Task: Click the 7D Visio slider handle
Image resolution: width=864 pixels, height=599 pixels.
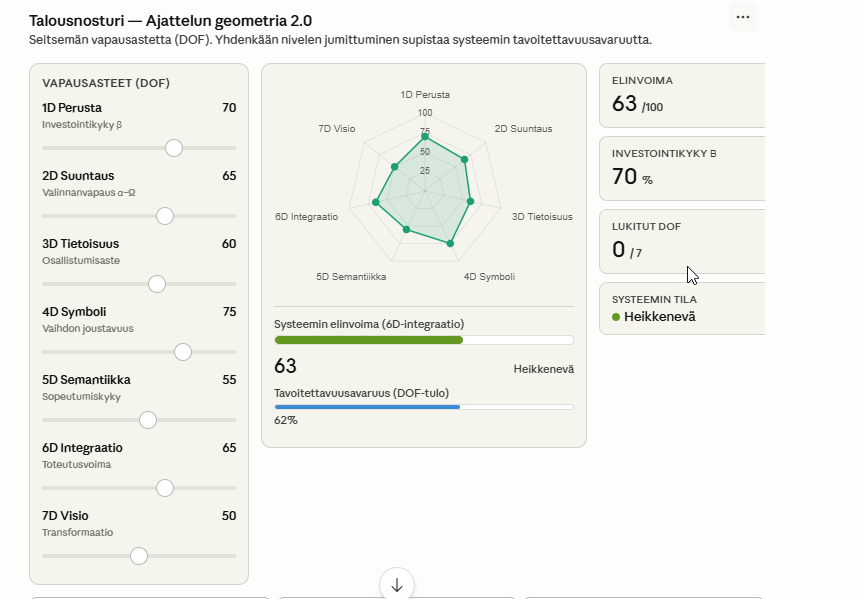Action: pos(139,556)
